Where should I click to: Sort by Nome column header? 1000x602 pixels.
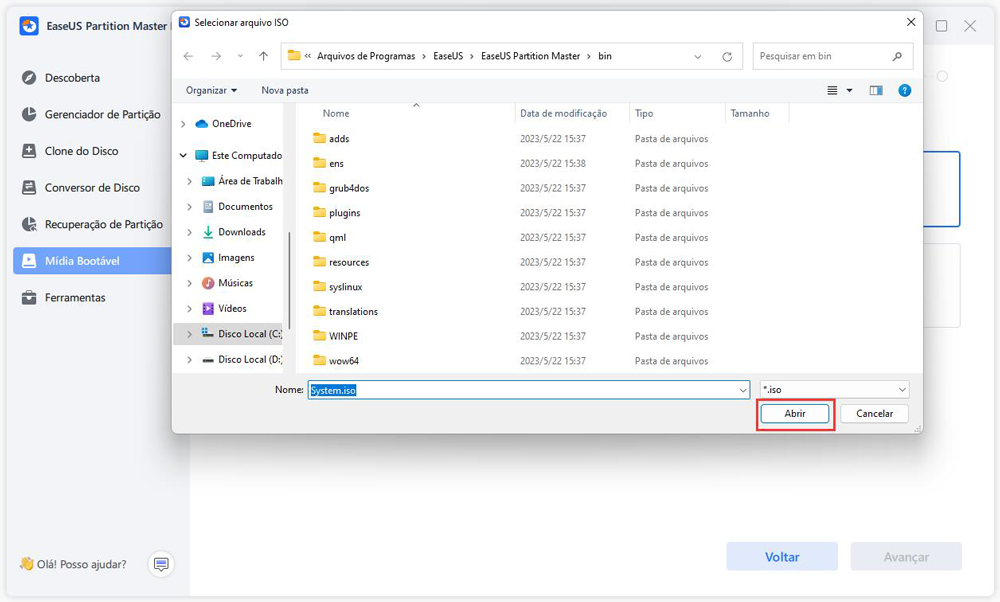click(x=336, y=114)
